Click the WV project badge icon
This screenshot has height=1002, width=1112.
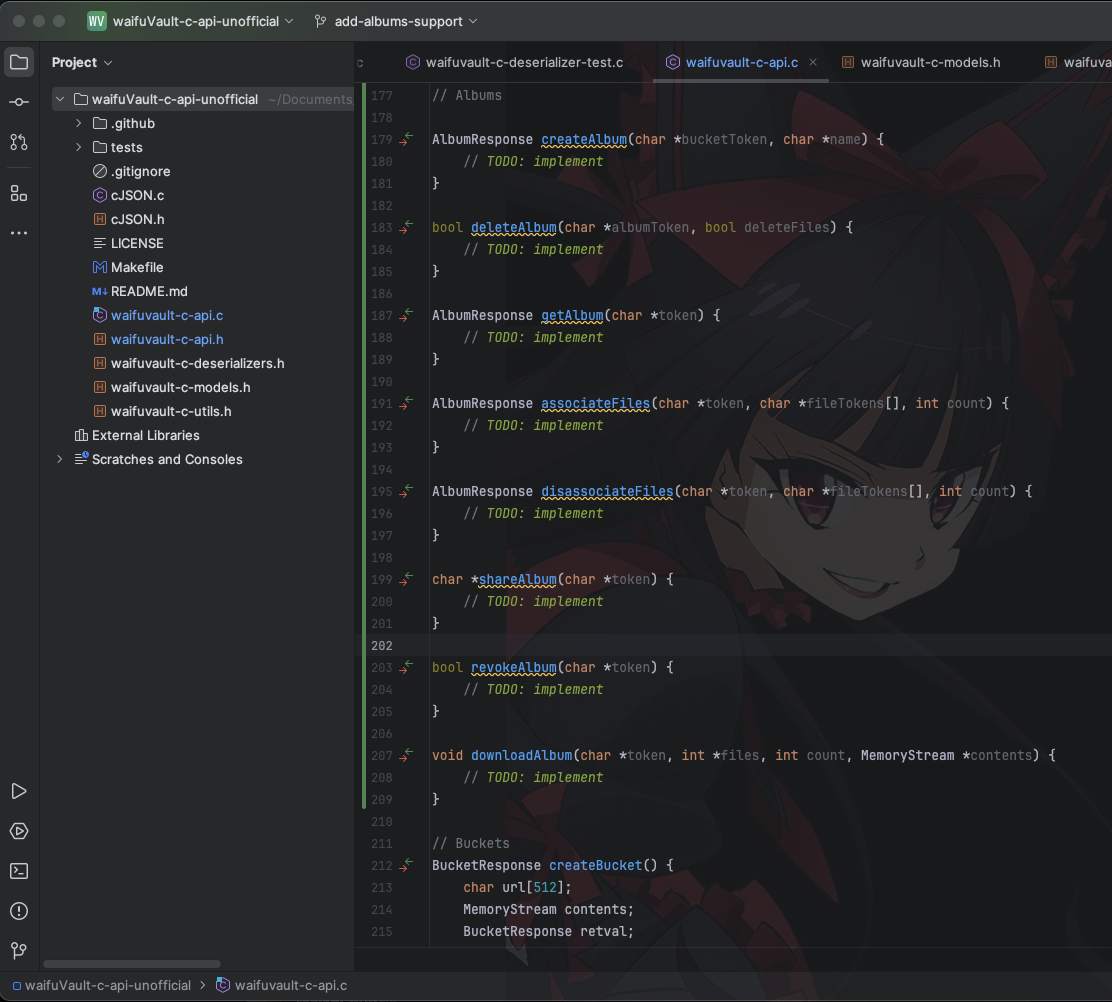(96, 21)
